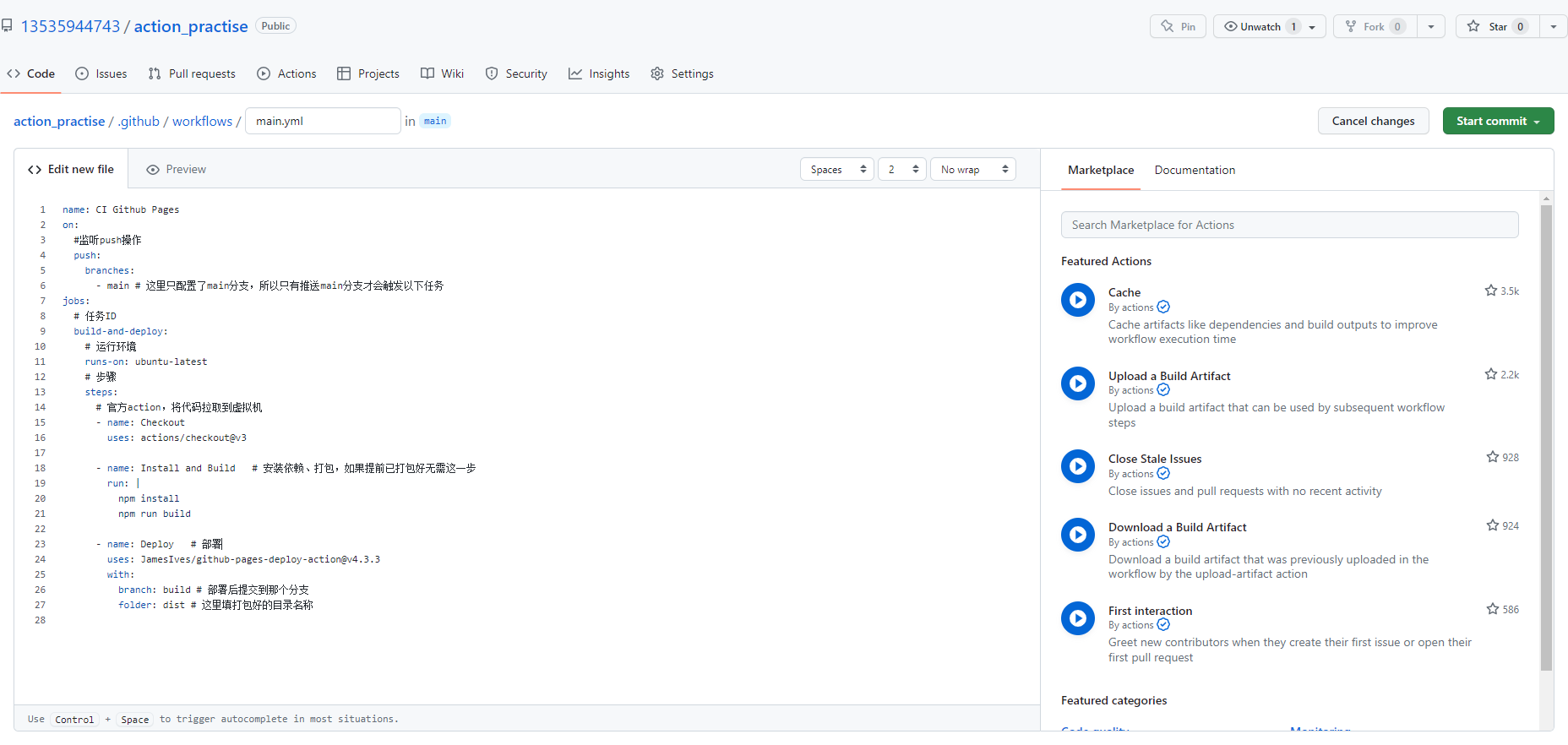This screenshot has height=745, width=1568.
Task: Open repository Settings tab
Action: tap(682, 73)
